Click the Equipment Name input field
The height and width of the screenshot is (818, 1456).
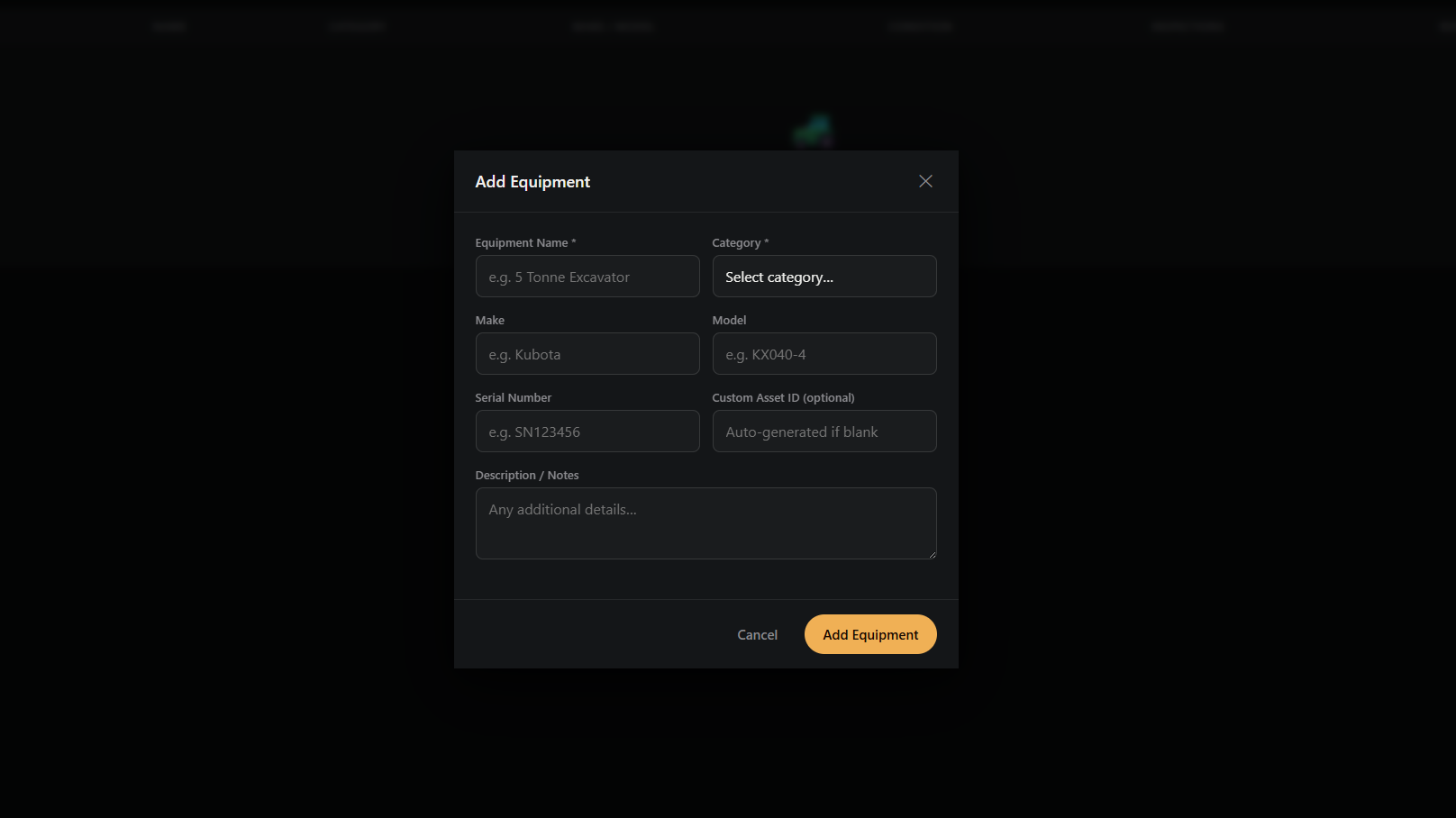[587, 276]
